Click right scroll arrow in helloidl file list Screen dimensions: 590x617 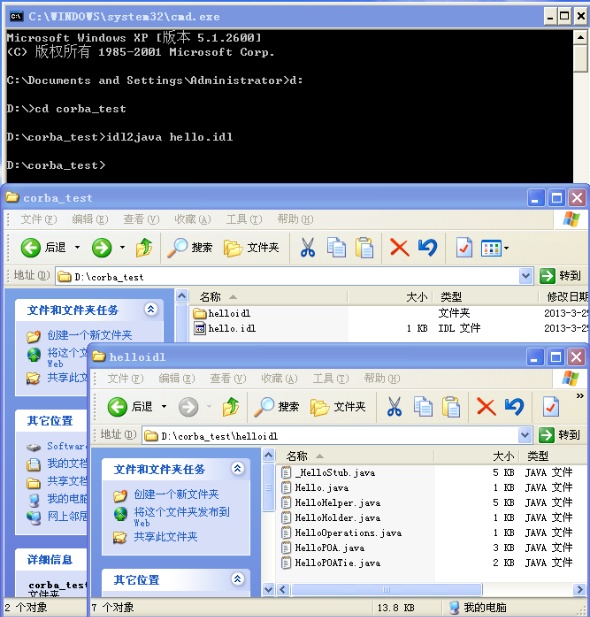[x=579, y=589]
